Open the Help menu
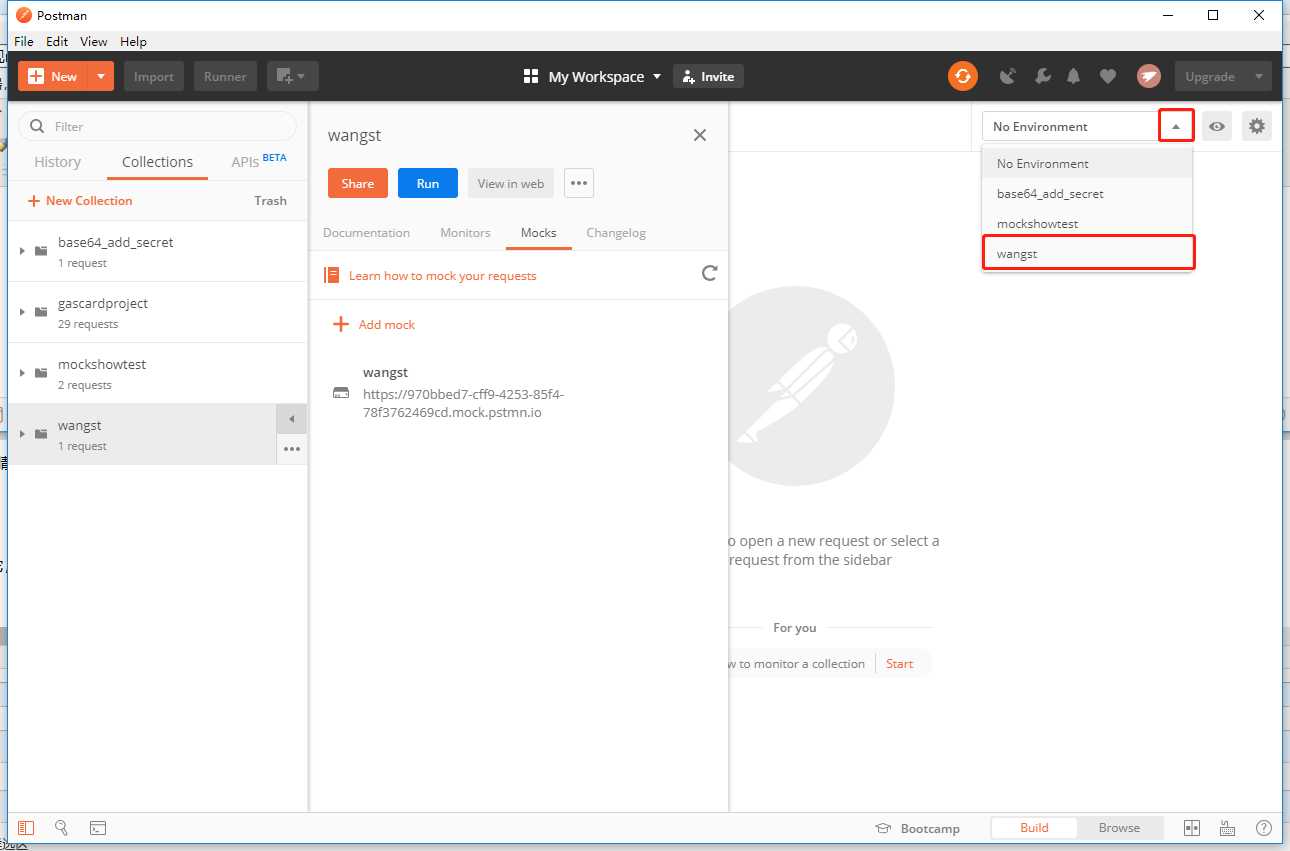 tap(133, 41)
